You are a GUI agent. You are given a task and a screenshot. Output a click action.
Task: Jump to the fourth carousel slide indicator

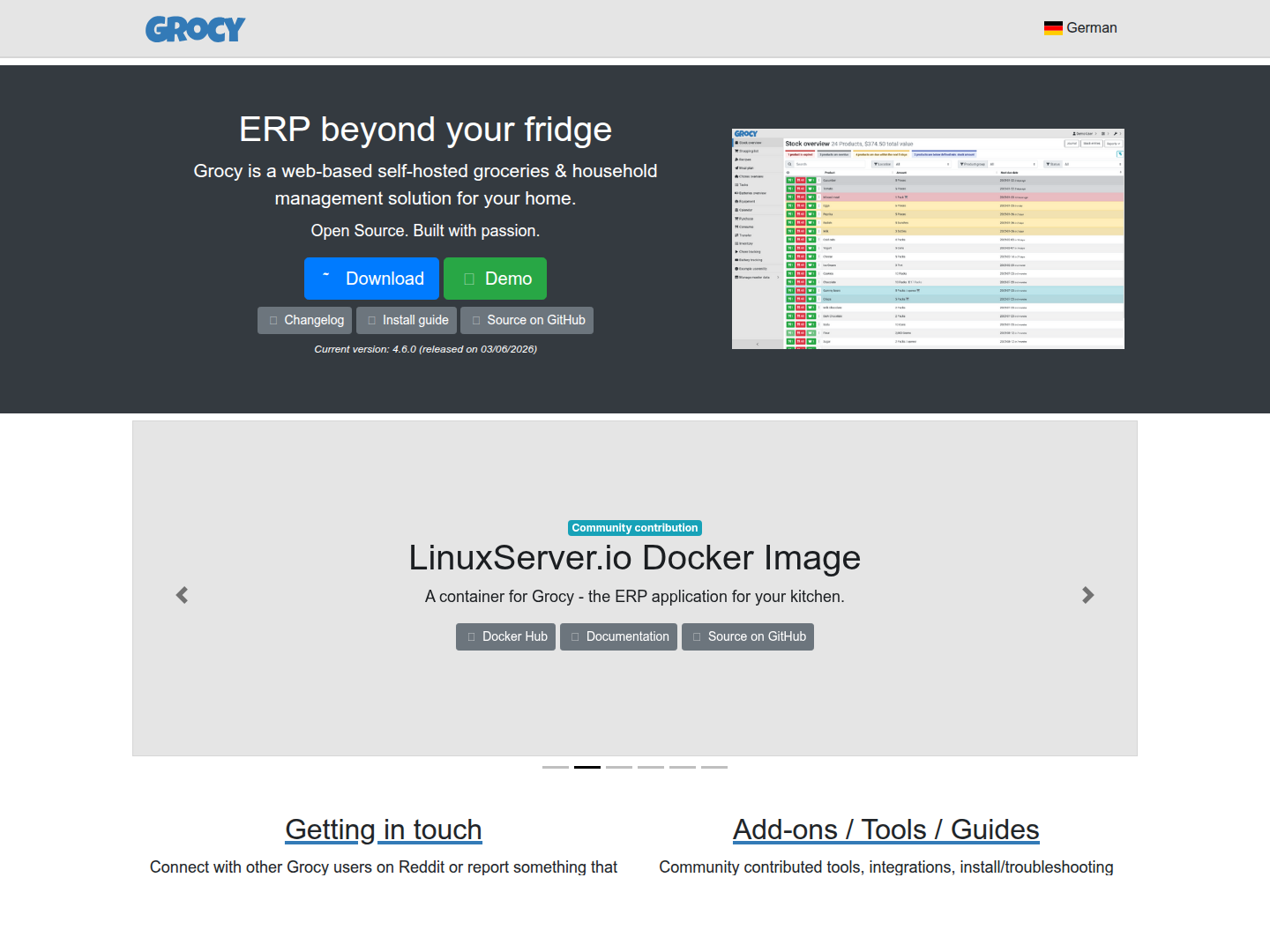[x=651, y=767]
